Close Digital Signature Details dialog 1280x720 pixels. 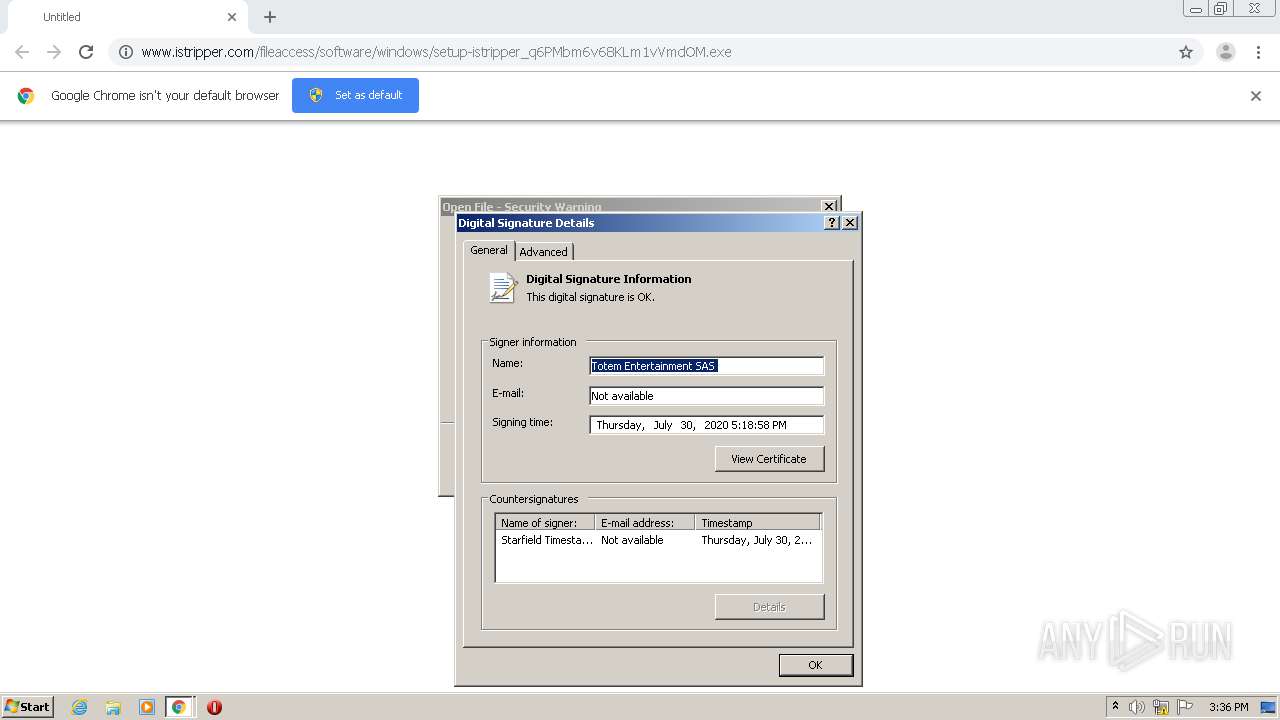click(850, 223)
